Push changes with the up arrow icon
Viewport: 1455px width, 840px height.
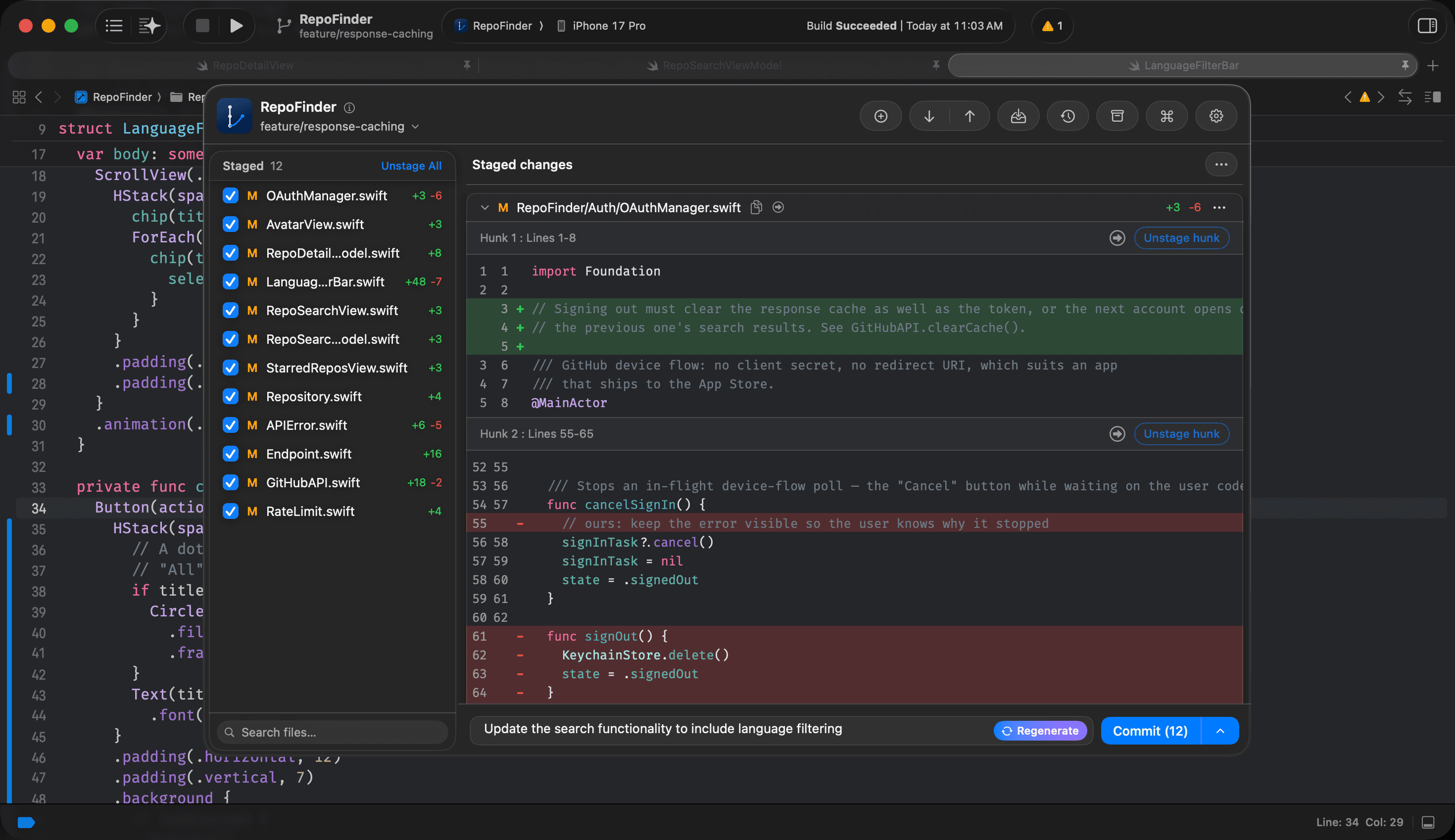970,116
